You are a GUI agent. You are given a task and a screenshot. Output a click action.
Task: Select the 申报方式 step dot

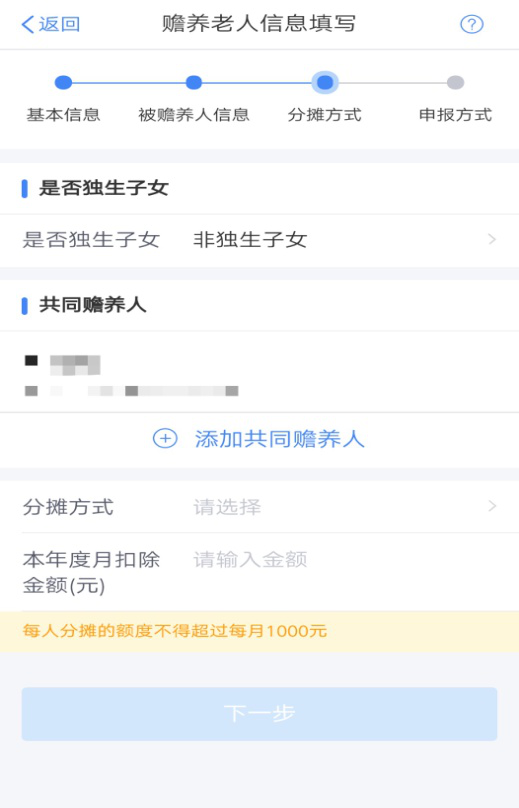(456, 82)
